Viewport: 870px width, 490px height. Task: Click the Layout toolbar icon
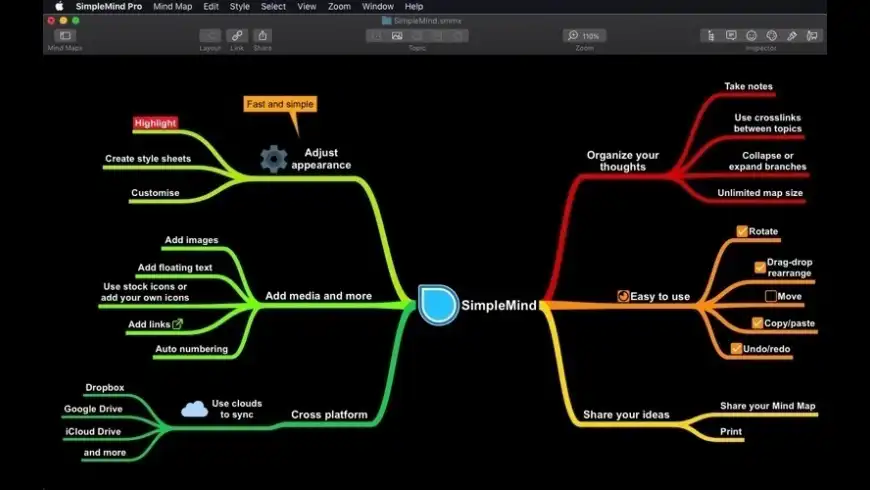tap(210, 36)
